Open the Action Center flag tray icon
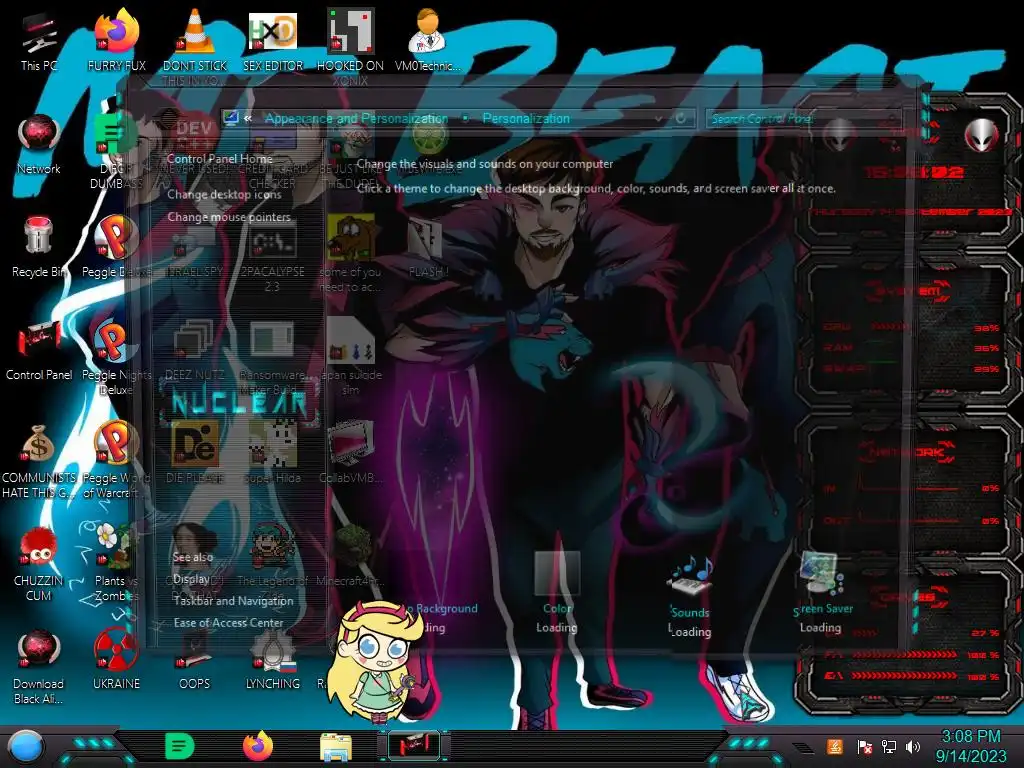 click(x=865, y=746)
